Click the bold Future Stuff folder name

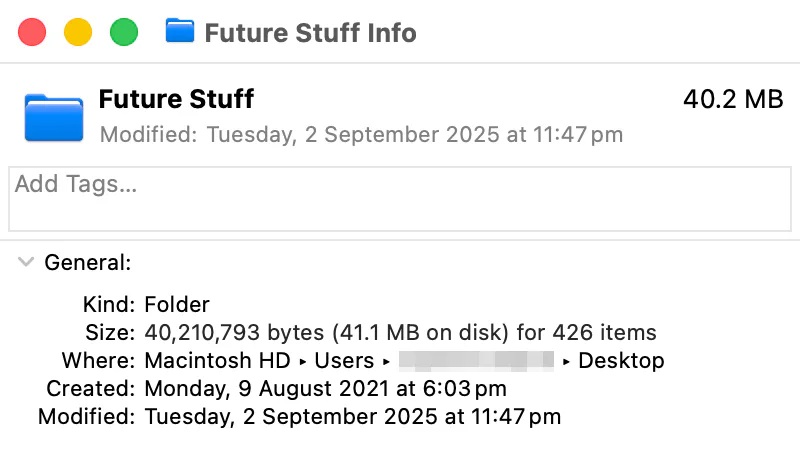click(176, 99)
